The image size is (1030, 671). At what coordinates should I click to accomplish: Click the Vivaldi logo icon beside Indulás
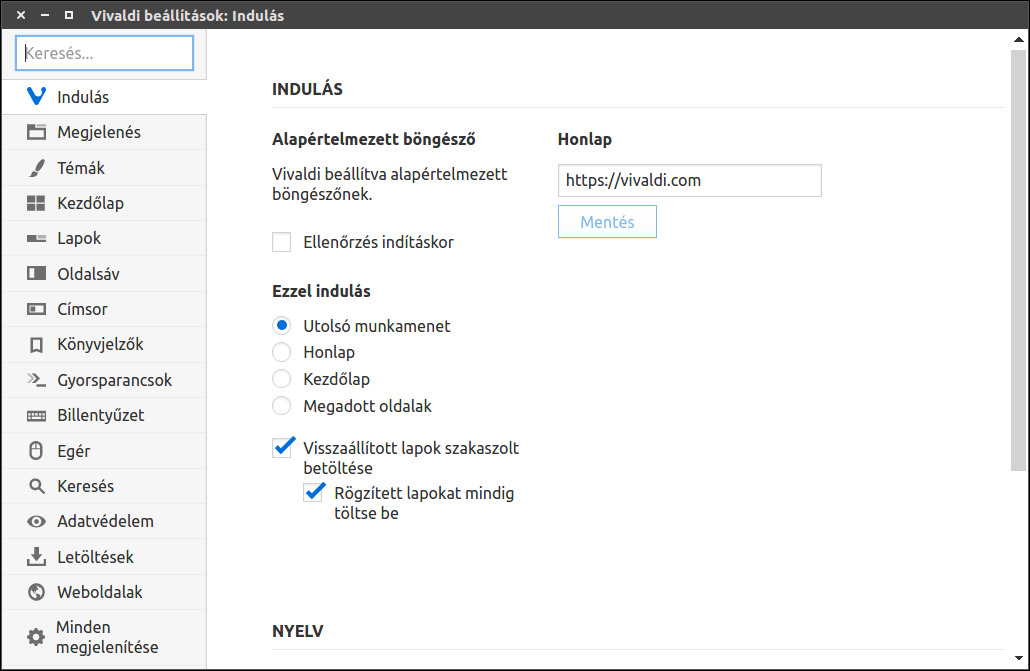click(36, 97)
